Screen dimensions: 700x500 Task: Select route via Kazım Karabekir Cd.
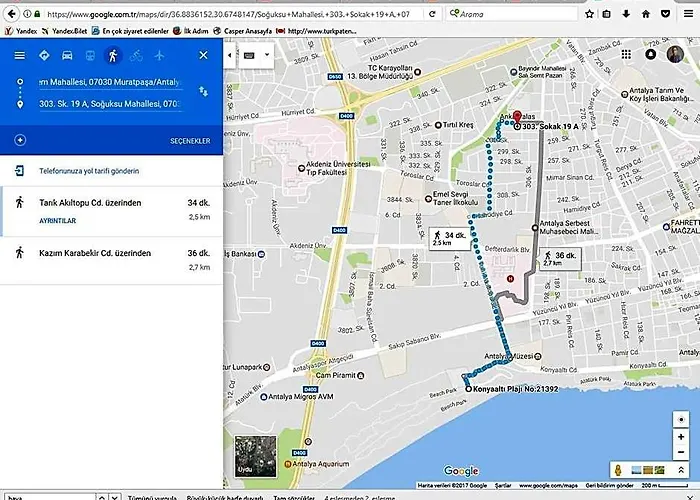[x=112, y=260]
